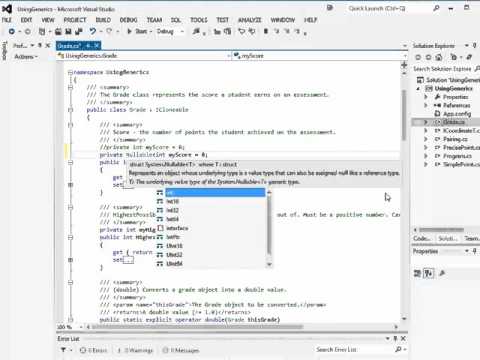This screenshot has width=480, height=360.
Task: Select the PrecisePoint.cs file
Action: (x=461, y=147)
